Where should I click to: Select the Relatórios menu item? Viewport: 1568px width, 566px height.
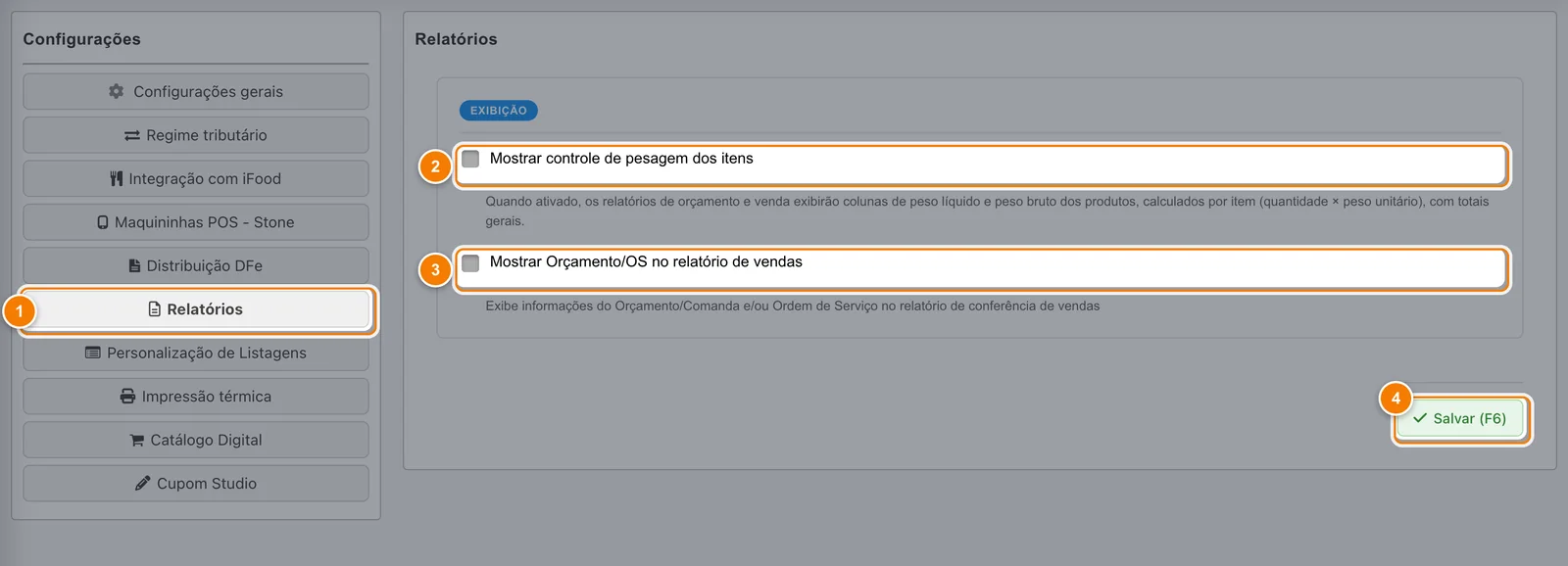(x=196, y=309)
